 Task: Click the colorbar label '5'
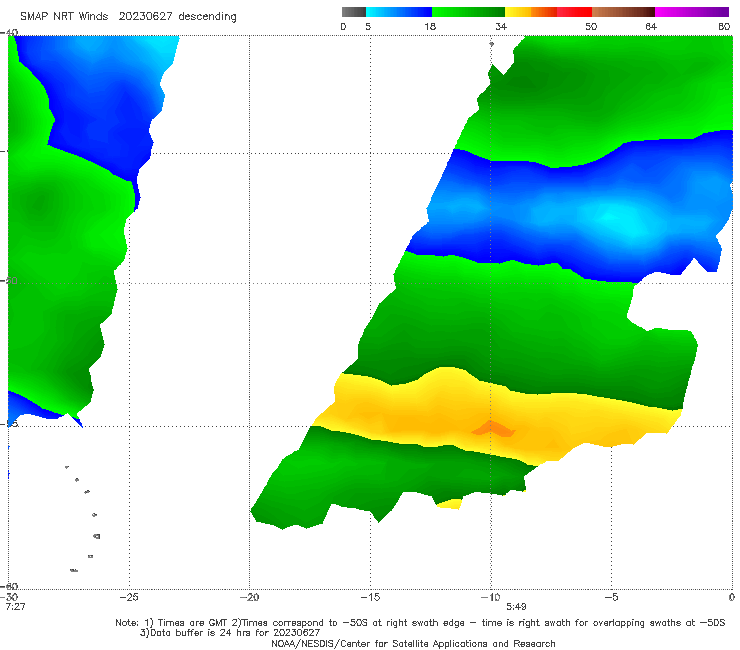(368, 27)
